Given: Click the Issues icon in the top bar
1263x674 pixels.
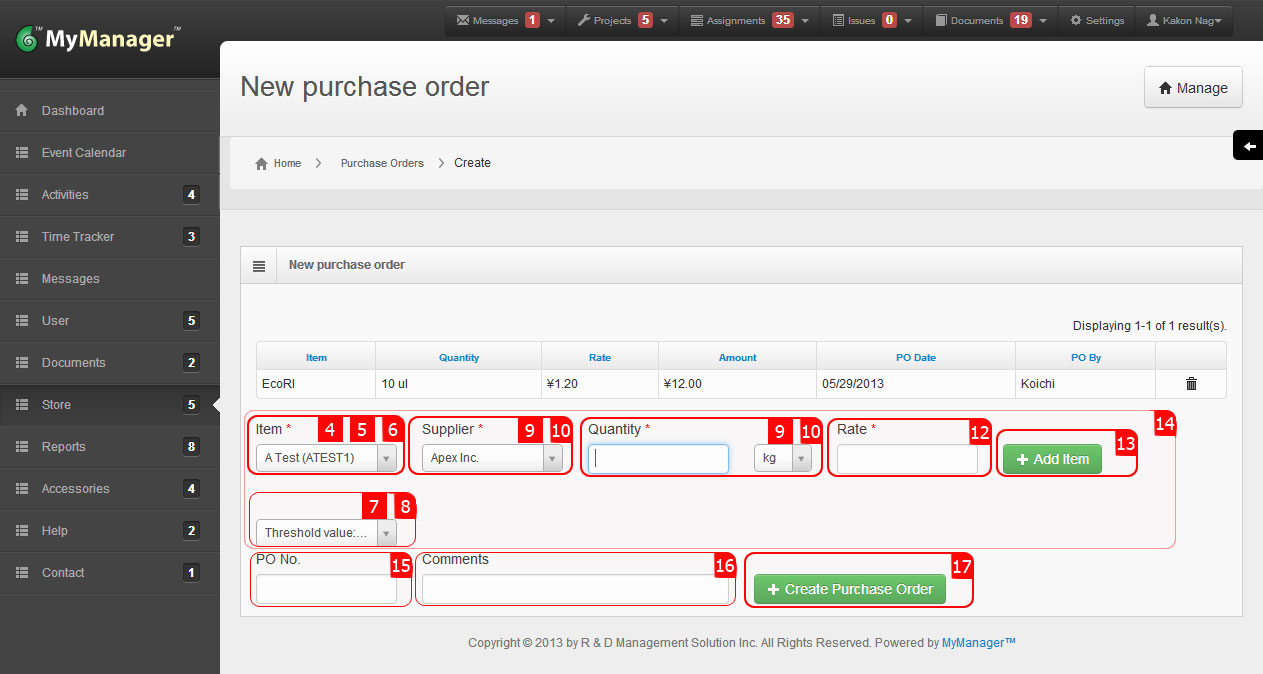Looking at the screenshot, I should 838,18.
